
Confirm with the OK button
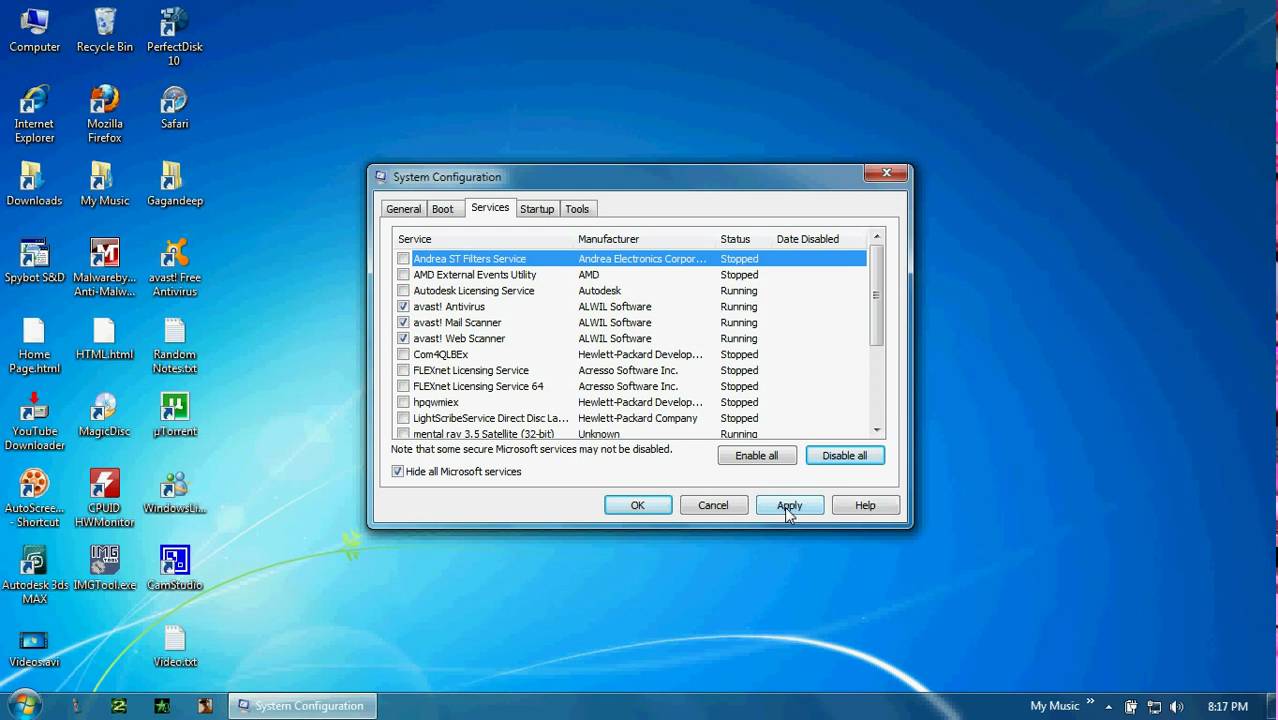pyautogui.click(x=638, y=506)
